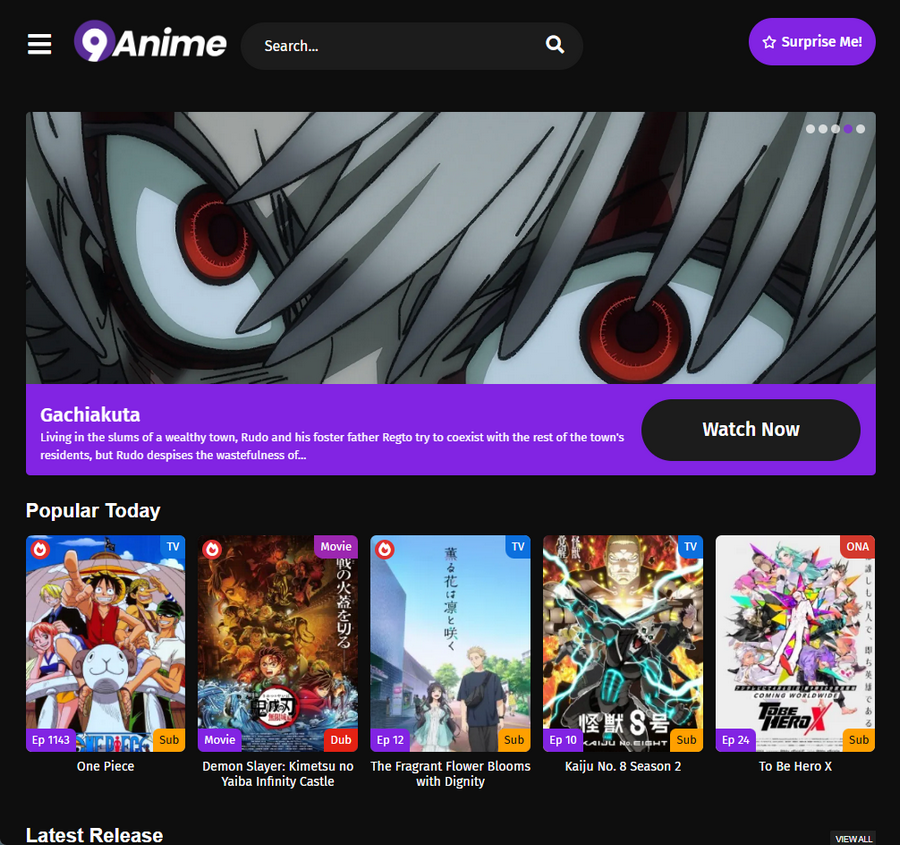Open the One Piece title link

point(105,766)
